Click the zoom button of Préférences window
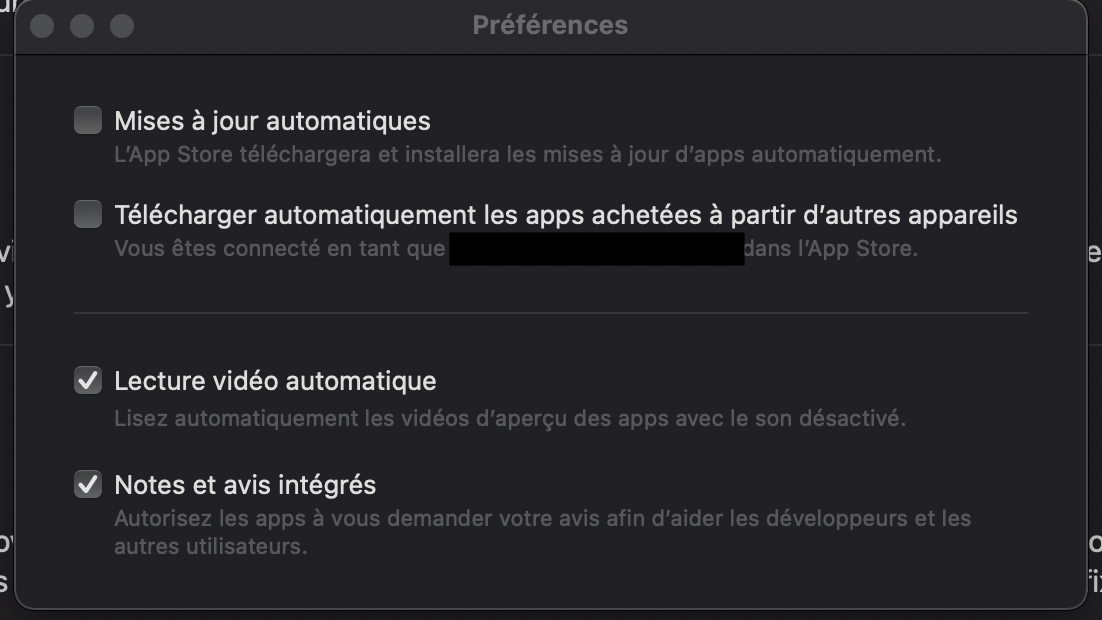 [x=122, y=26]
